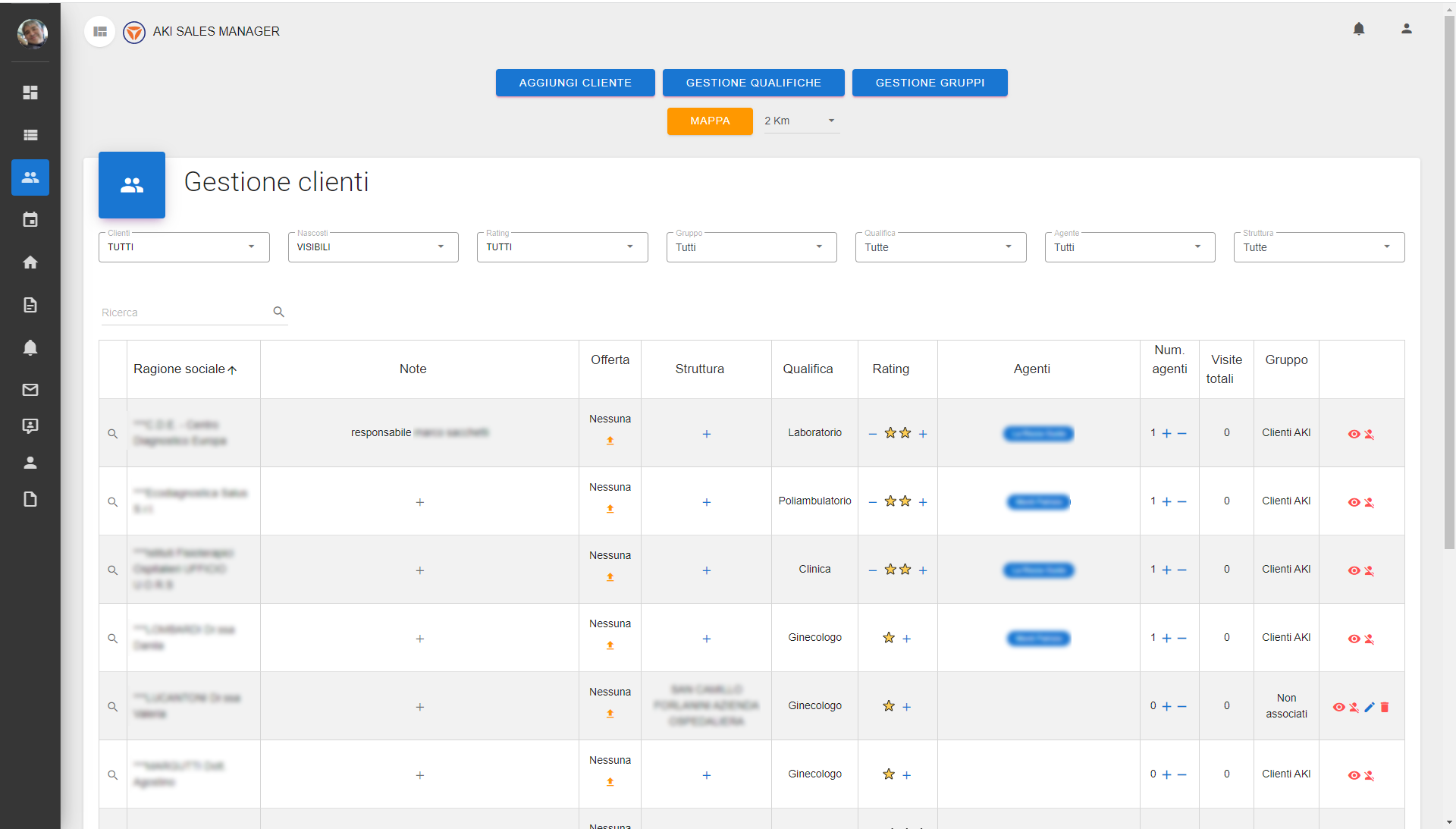
Task: Open the clients section sidebar icon
Action: [x=30, y=177]
